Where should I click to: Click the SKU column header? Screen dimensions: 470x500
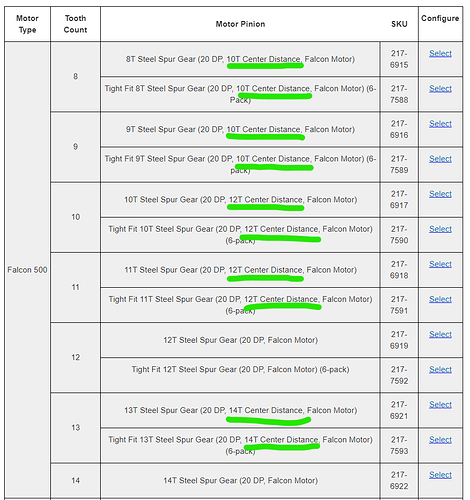pos(399,24)
